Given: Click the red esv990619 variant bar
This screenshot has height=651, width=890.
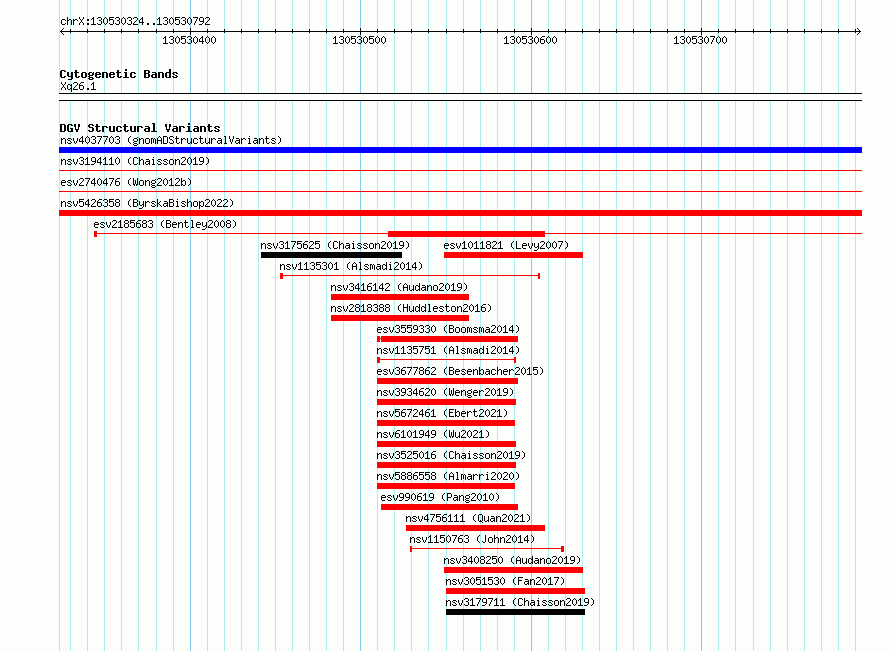Looking at the screenshot, I should 450,507.
